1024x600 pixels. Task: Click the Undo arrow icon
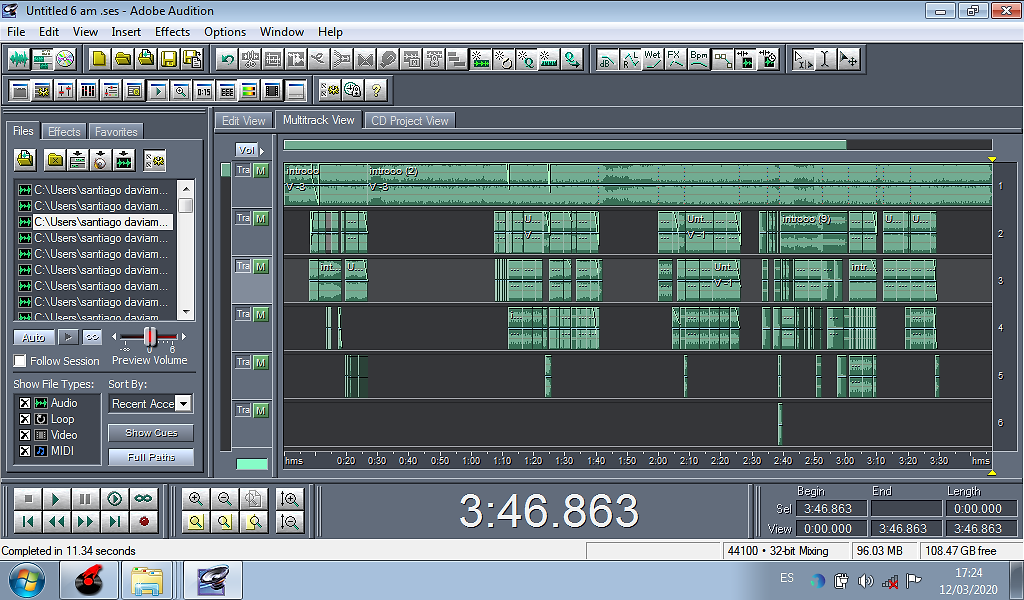coord(227,60)
